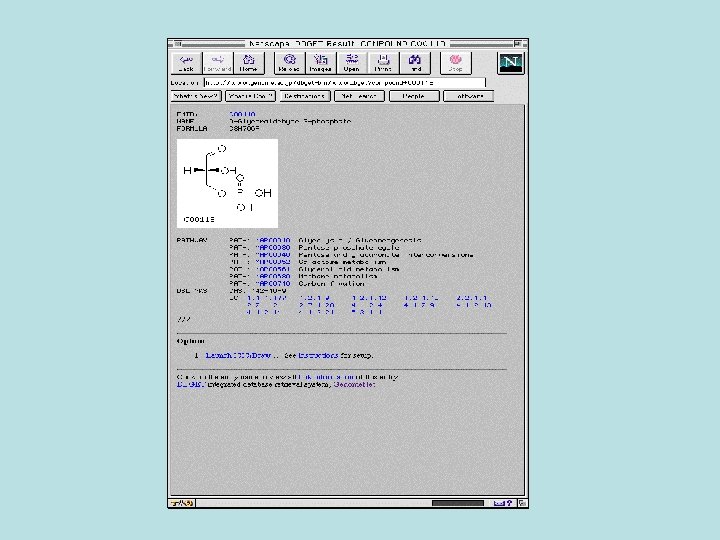
Task: Click the Open location toolbar button
Action: pos(351,62)
